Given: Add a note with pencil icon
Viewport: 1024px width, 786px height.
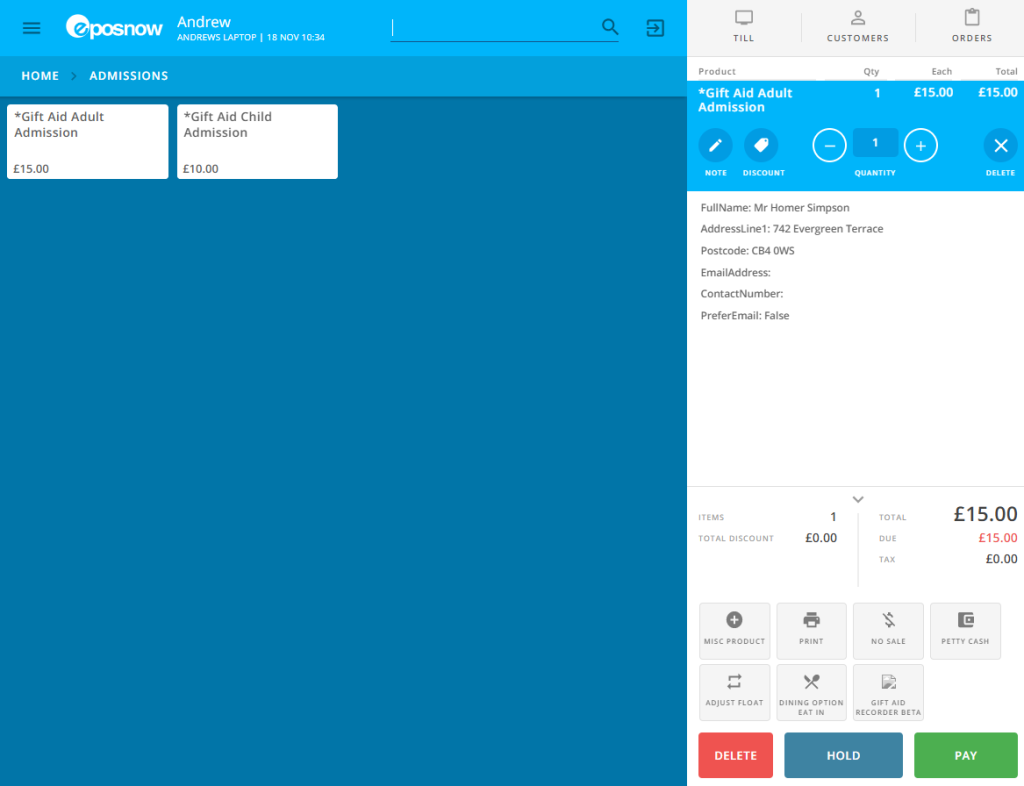Looking at the screenshot, I should (716, 146).
